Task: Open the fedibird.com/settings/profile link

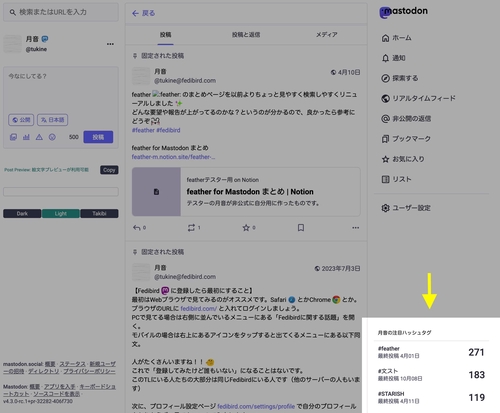Action: tap(256, 406)
